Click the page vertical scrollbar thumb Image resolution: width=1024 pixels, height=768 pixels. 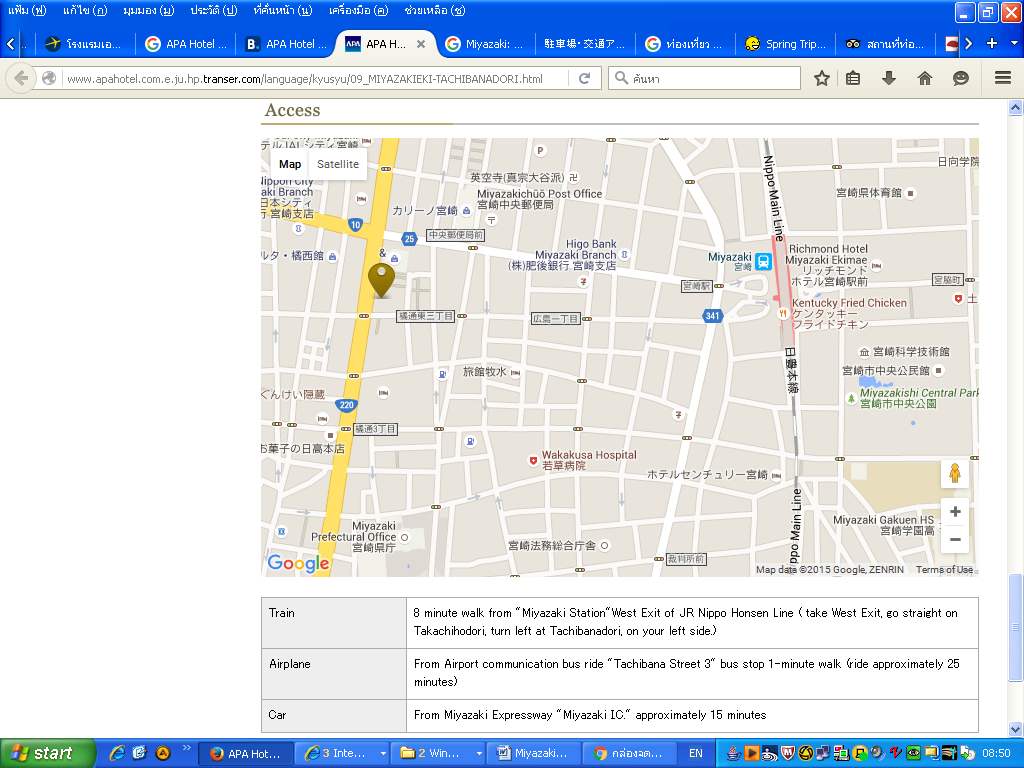click(1015, 627)
